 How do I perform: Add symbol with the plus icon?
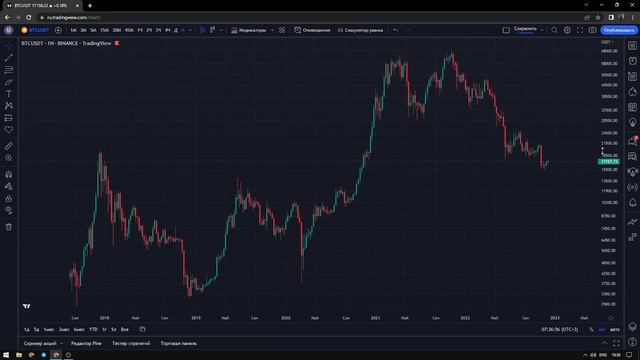pyautogui.click(x=58, y=30)
